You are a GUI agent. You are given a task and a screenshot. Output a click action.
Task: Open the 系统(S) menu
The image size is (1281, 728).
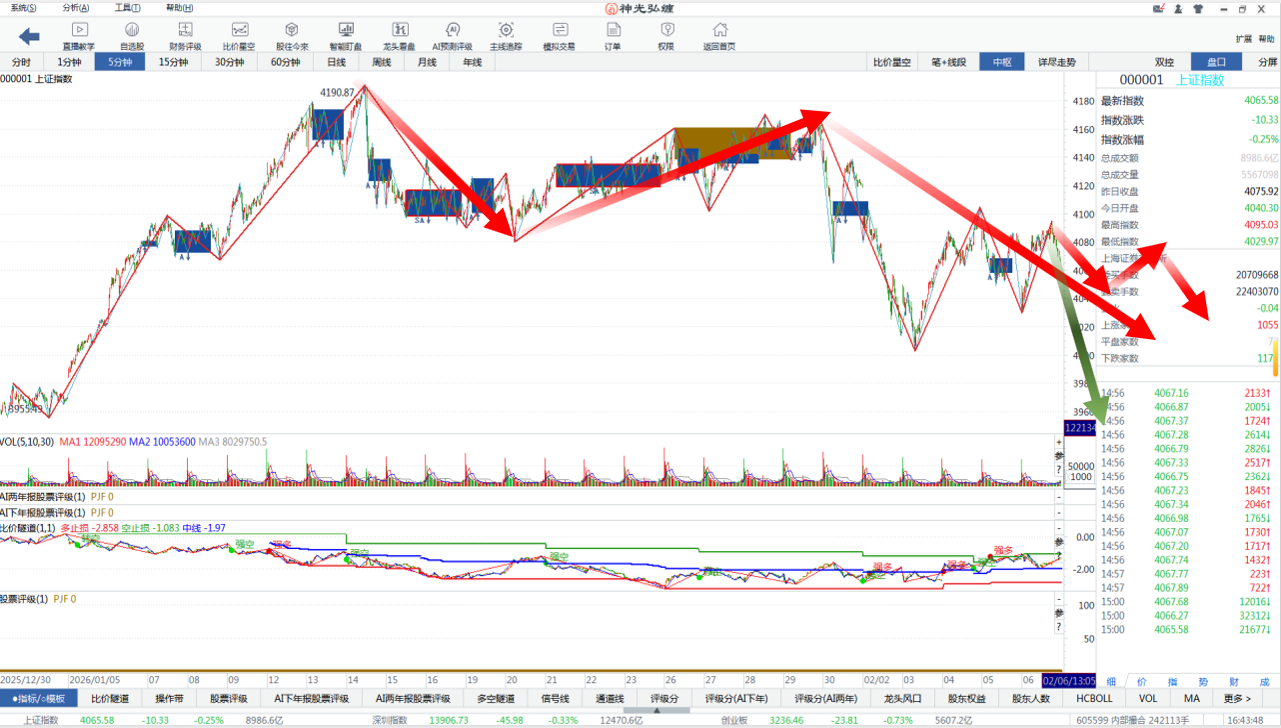point(23,8)
